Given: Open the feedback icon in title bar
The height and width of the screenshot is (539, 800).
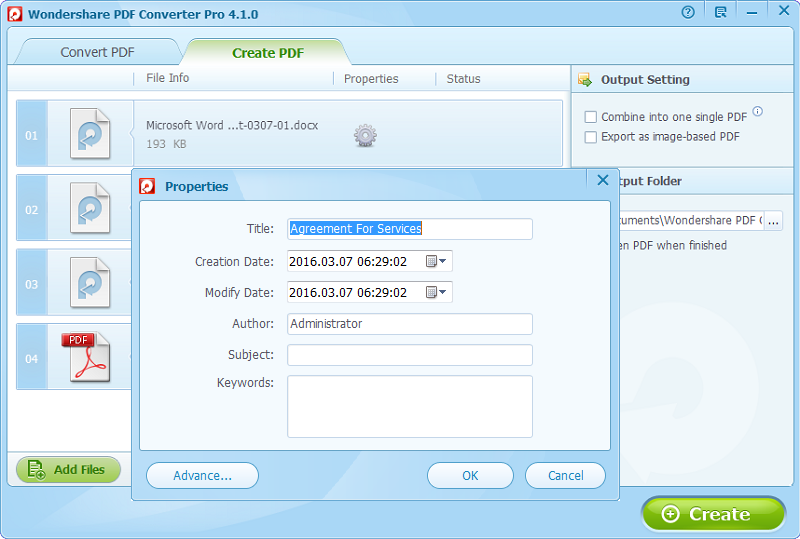Looking at the screenshot, I should (720, 12).
